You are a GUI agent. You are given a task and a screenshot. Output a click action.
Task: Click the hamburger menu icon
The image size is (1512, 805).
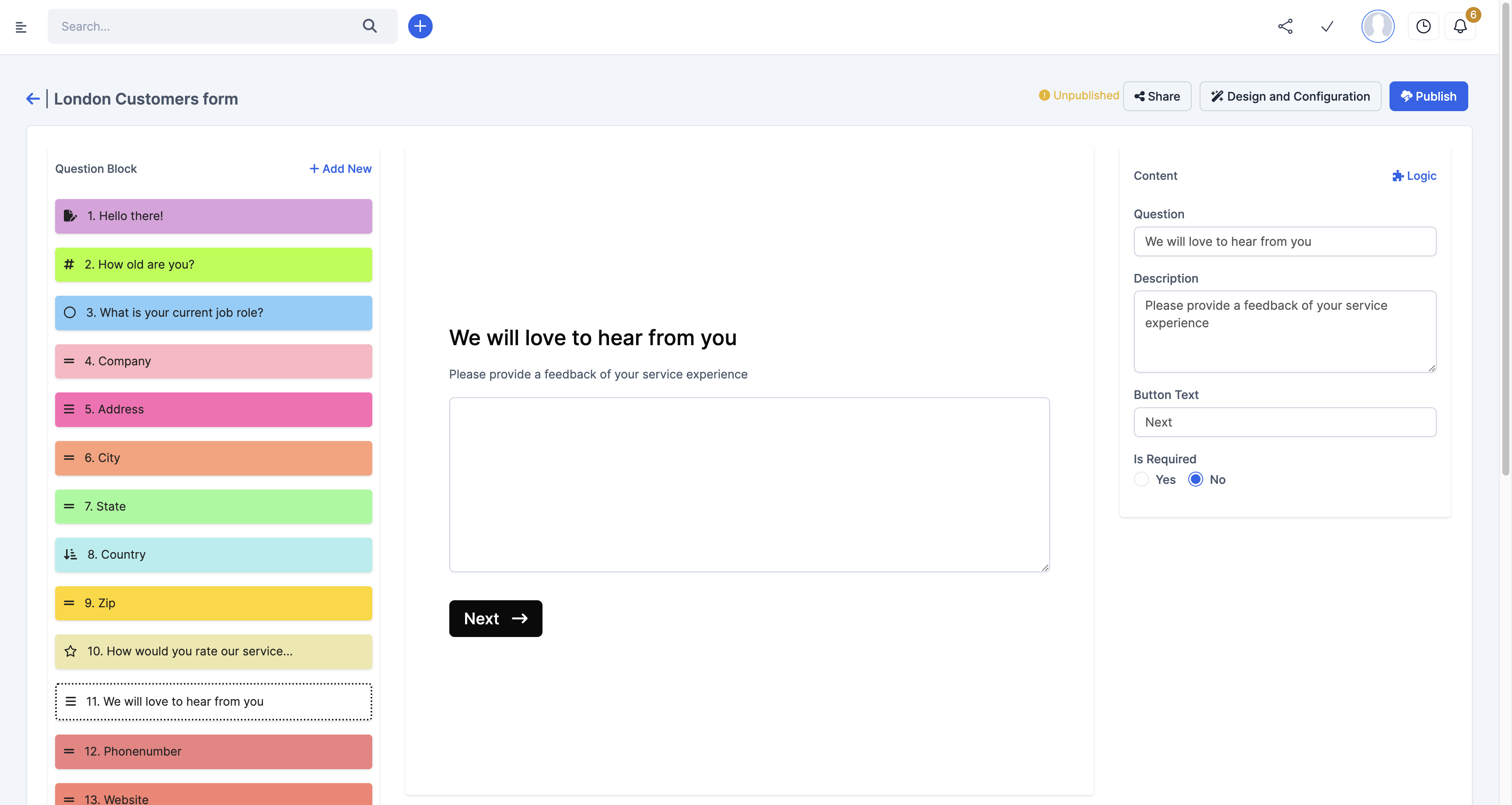tap(21, 27)
